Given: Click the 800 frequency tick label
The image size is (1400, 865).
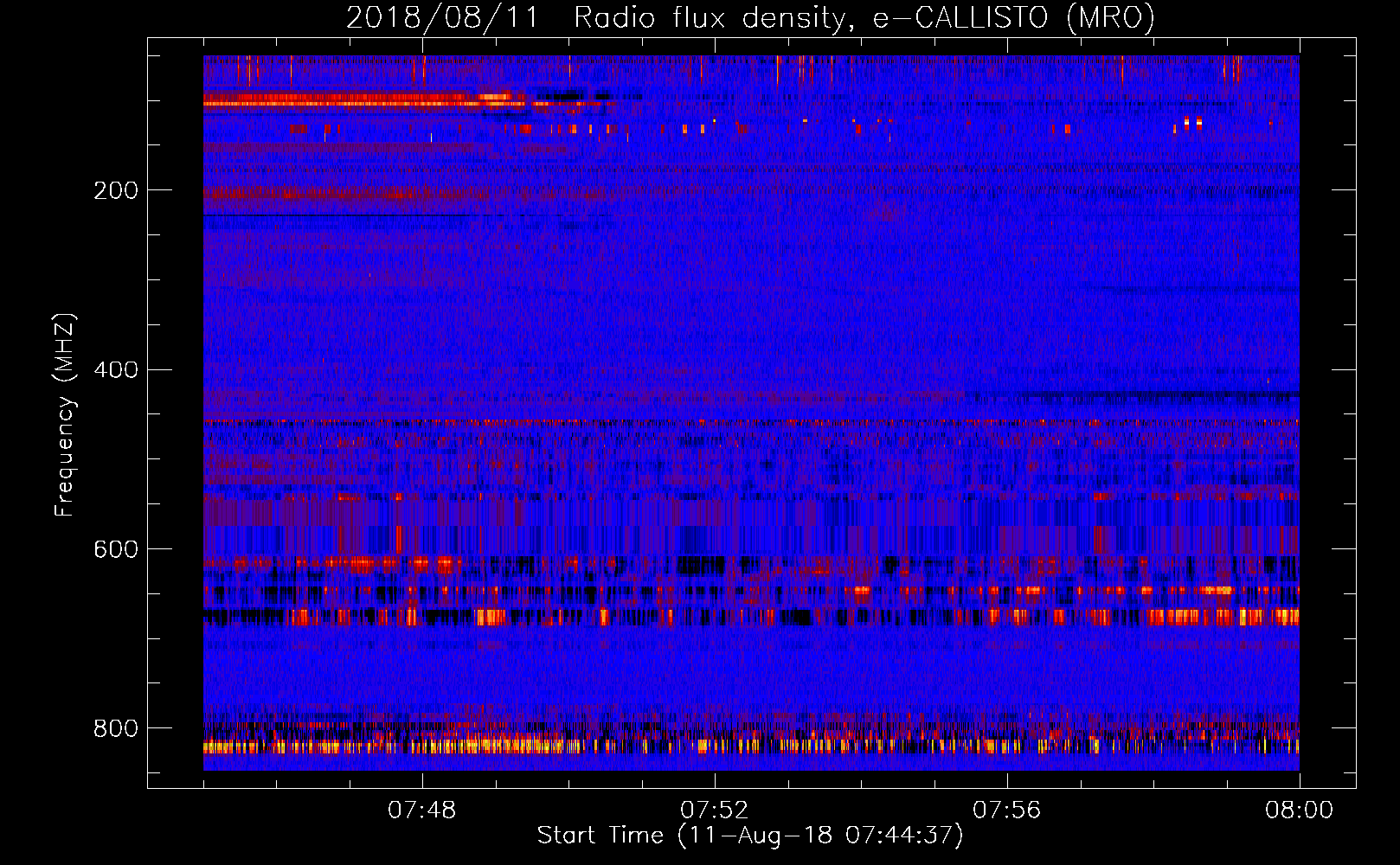Looking at the screenshot, I should [115, 728].
